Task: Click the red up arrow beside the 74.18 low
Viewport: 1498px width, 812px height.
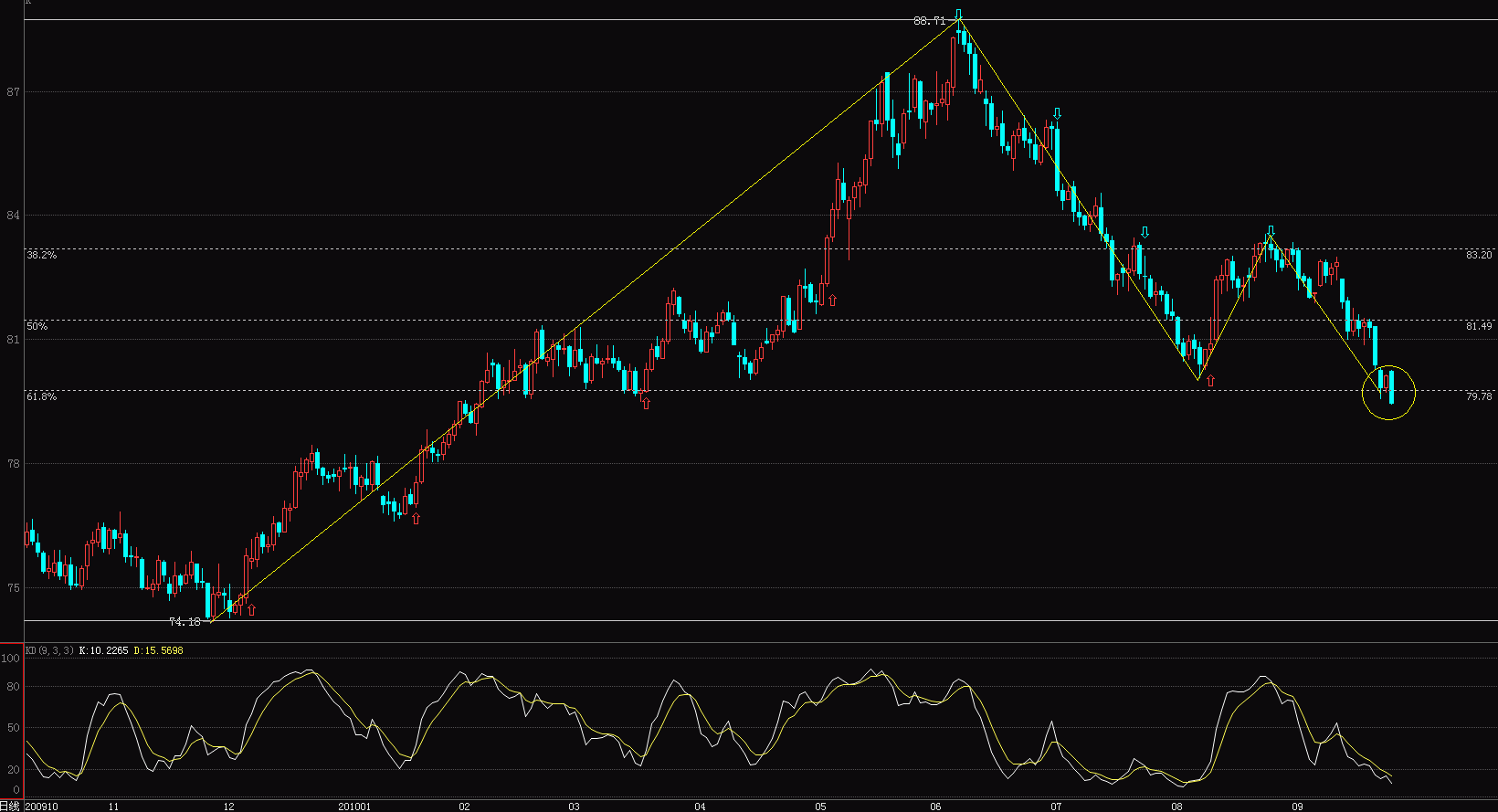Action: (x=251, y=609)
